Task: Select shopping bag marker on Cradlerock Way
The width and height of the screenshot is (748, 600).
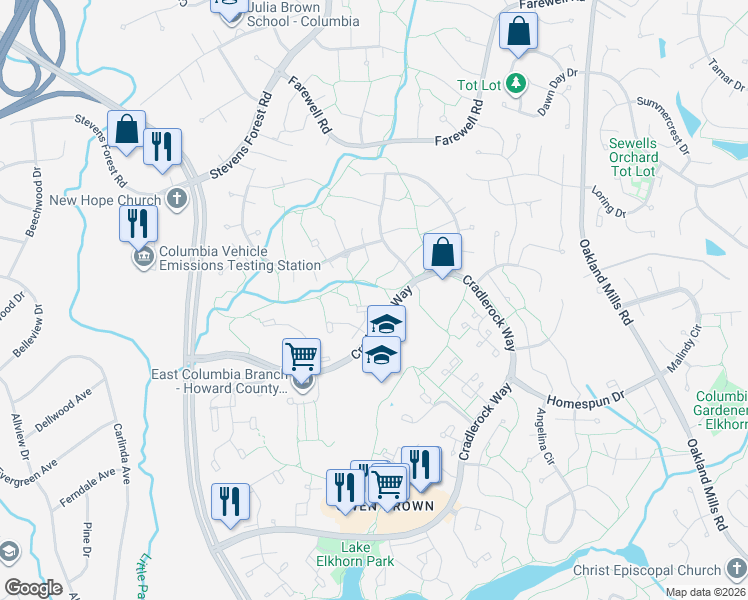Action: point(442,252)
